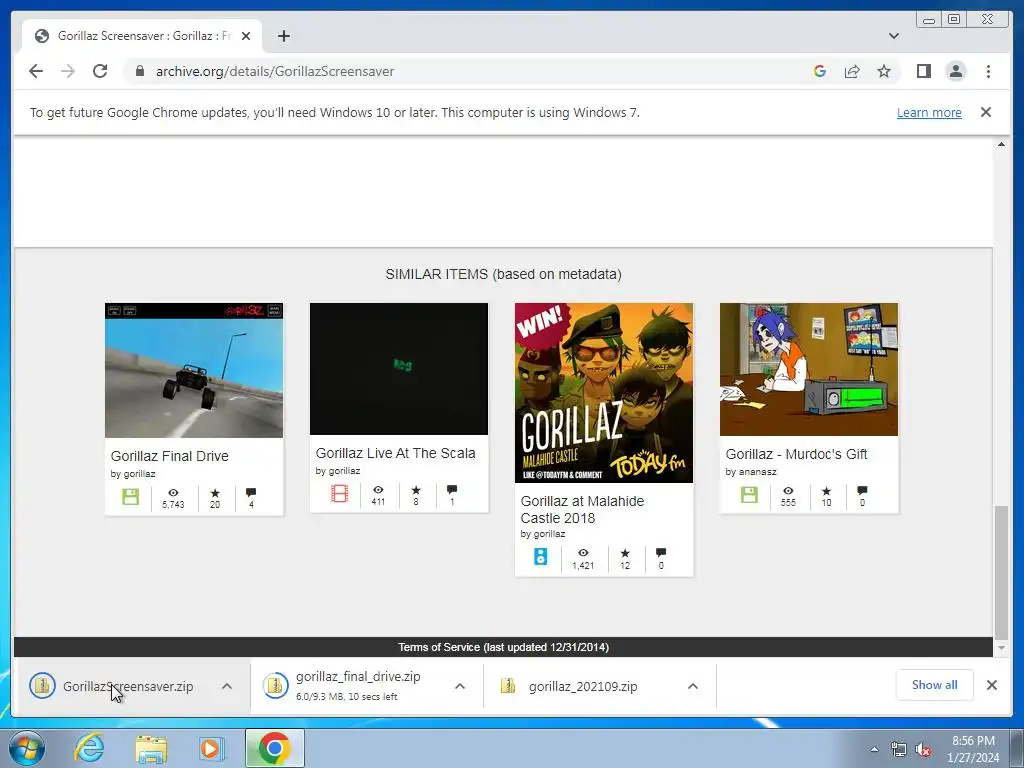This screenshot has width=1024, height=768.
Task: Click views eye icon showing 411
Action: (x=378, y=490)
